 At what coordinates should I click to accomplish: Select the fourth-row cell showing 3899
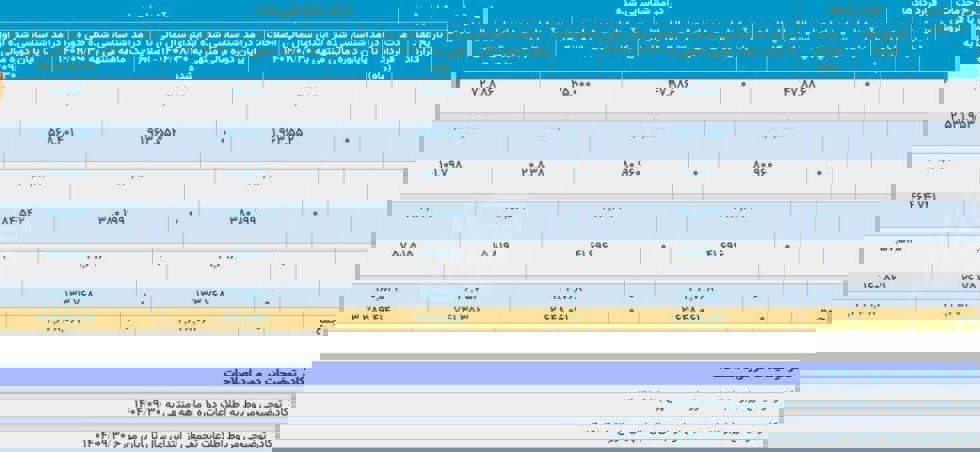(112, 217)
